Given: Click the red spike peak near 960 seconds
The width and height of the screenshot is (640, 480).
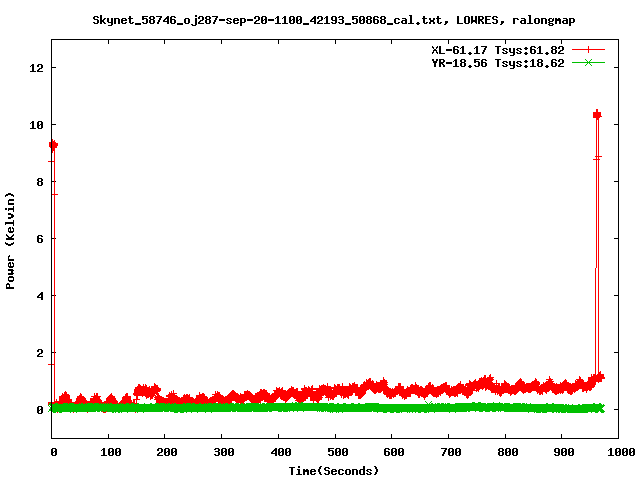Looking at the screenshot, I should pos(597,115).
